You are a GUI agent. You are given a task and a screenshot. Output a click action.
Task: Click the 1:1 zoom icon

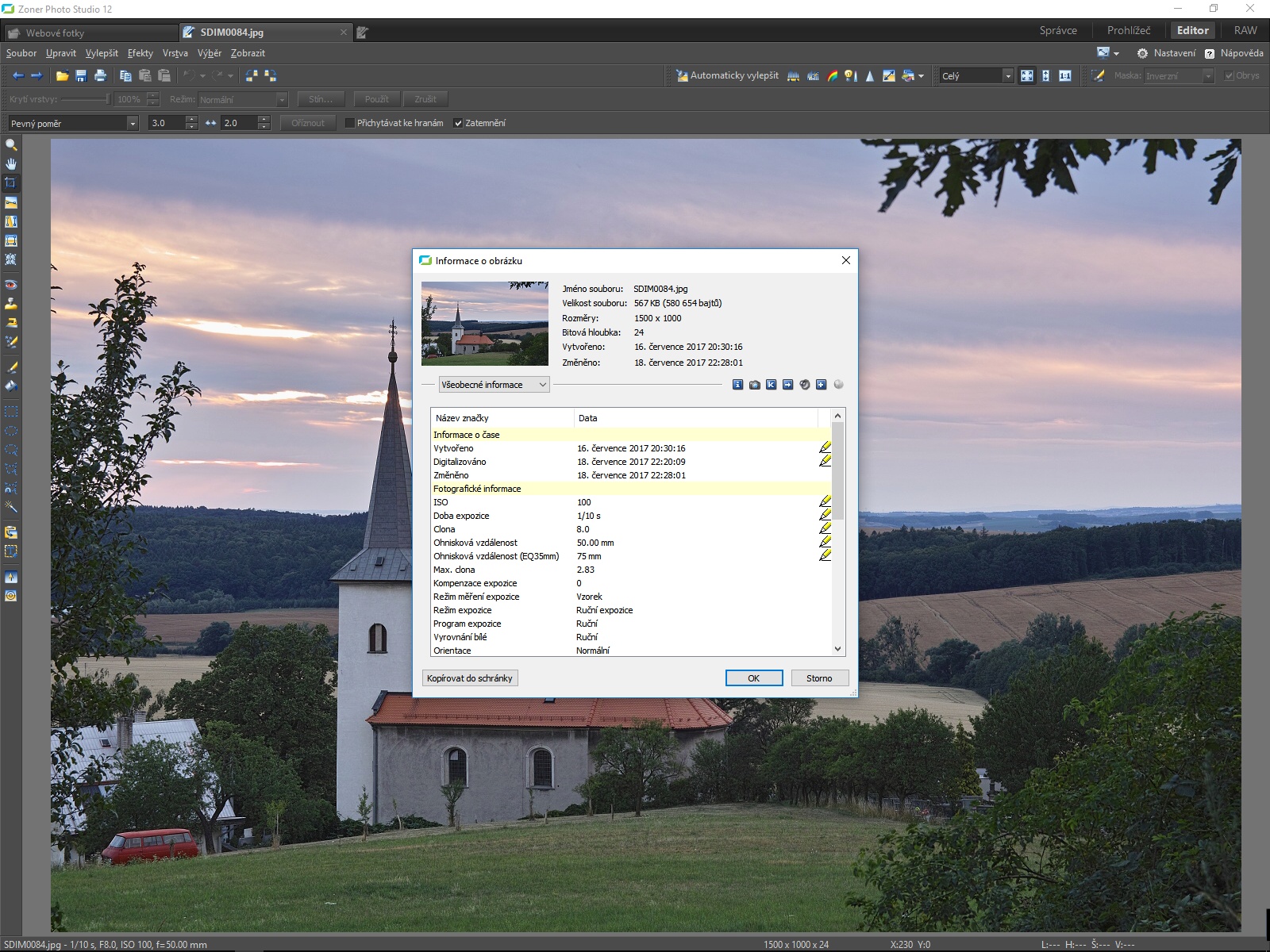point(1065,76)
